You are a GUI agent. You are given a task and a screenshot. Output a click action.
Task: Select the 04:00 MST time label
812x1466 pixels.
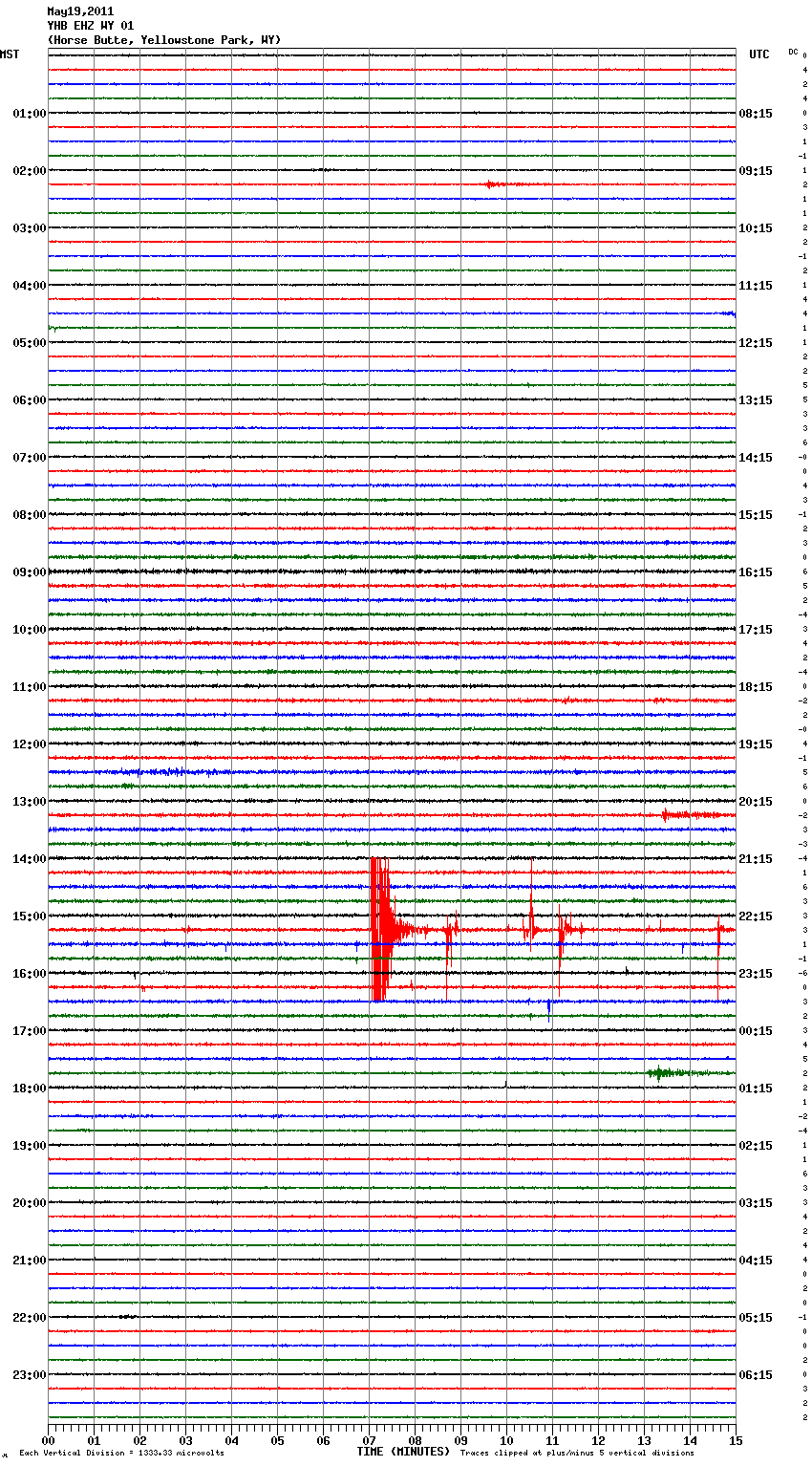coord(30,286)
